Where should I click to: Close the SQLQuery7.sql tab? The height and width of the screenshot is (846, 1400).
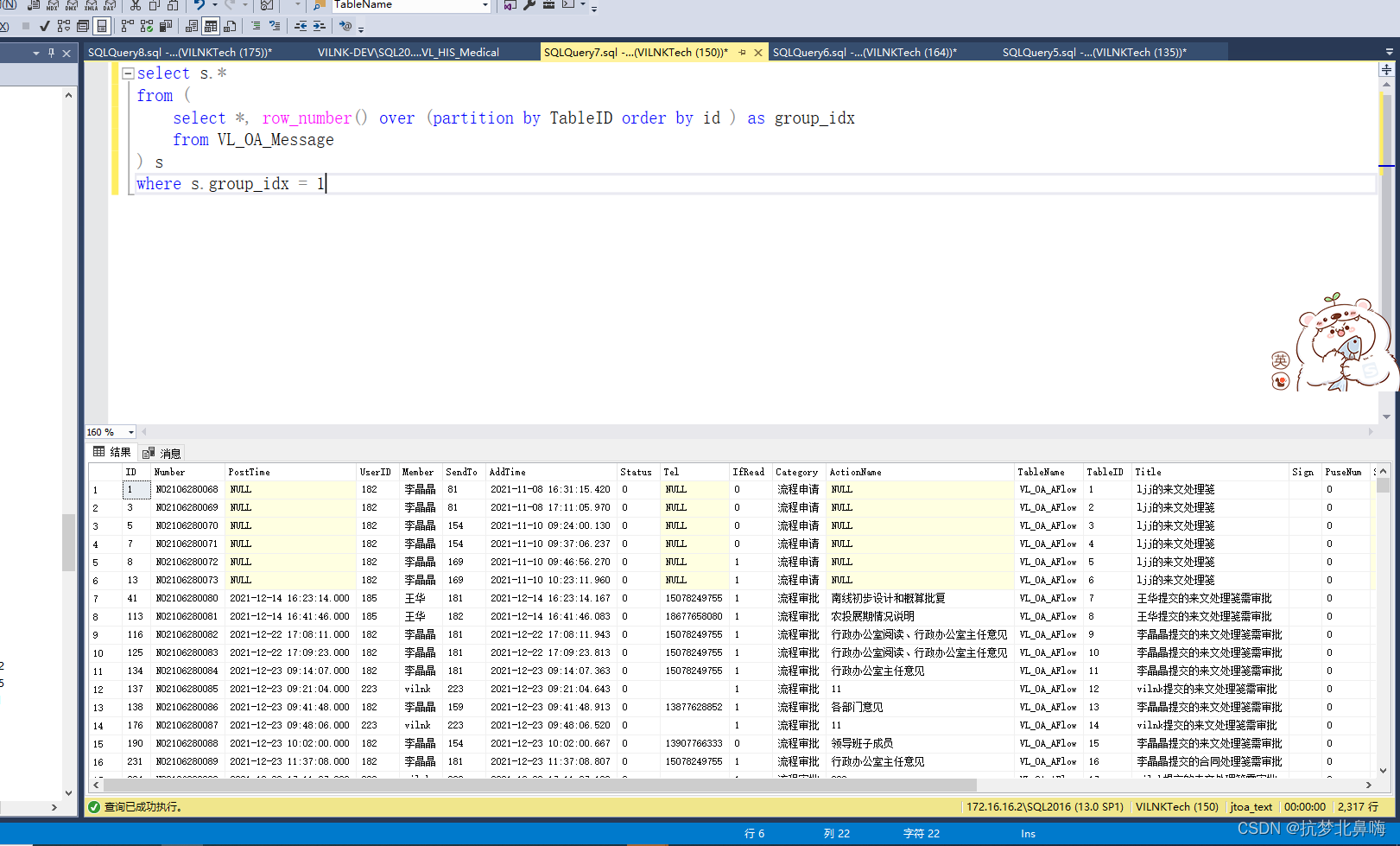click(758, 53)
